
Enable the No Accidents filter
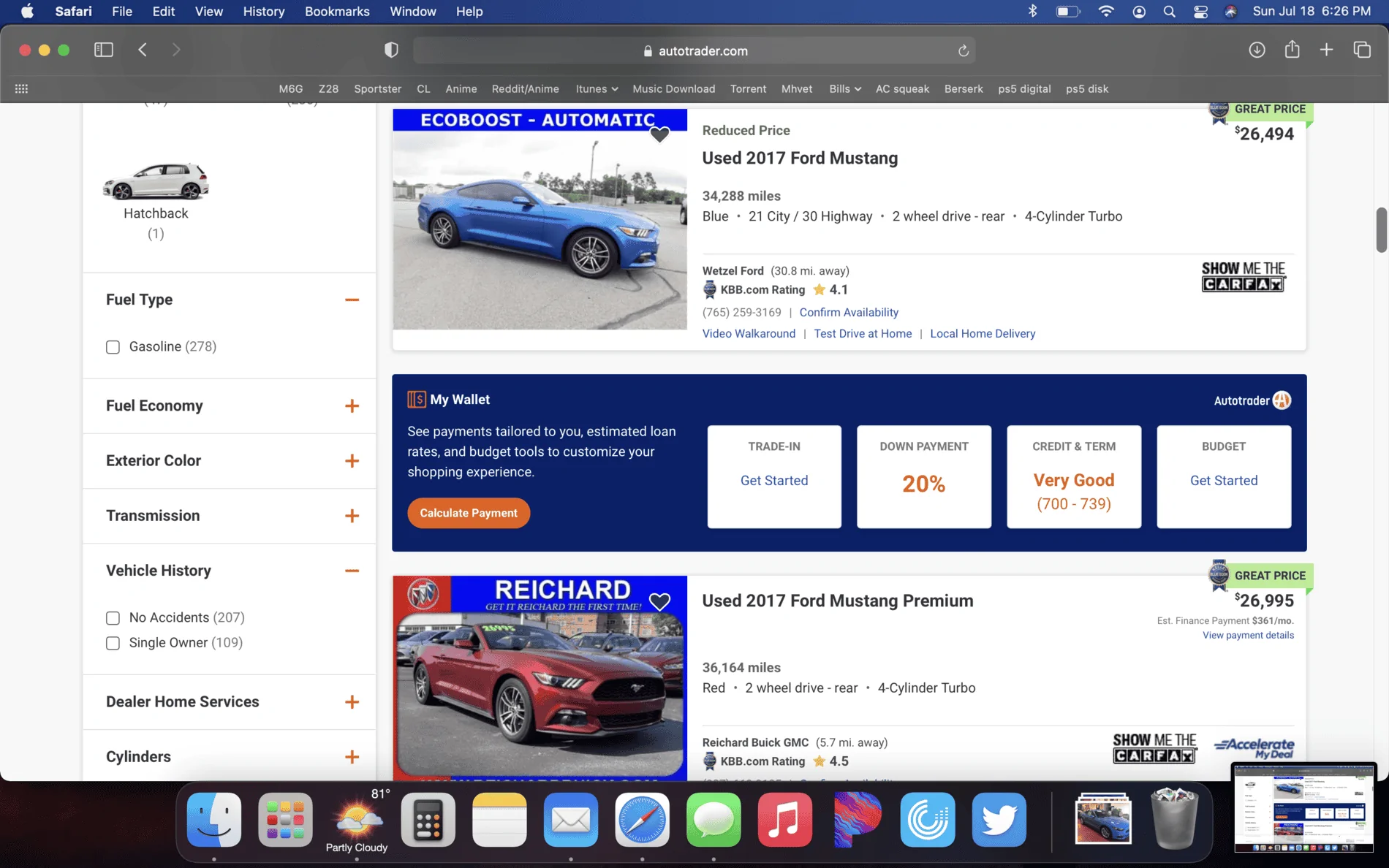click(113, 618)
